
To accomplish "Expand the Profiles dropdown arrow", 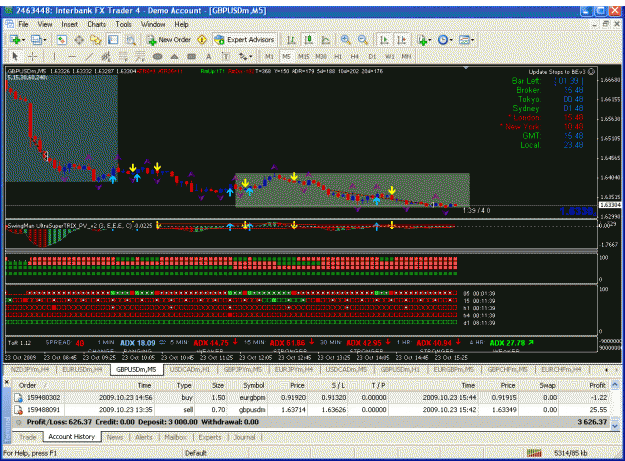I will click(x=45, y=40).
